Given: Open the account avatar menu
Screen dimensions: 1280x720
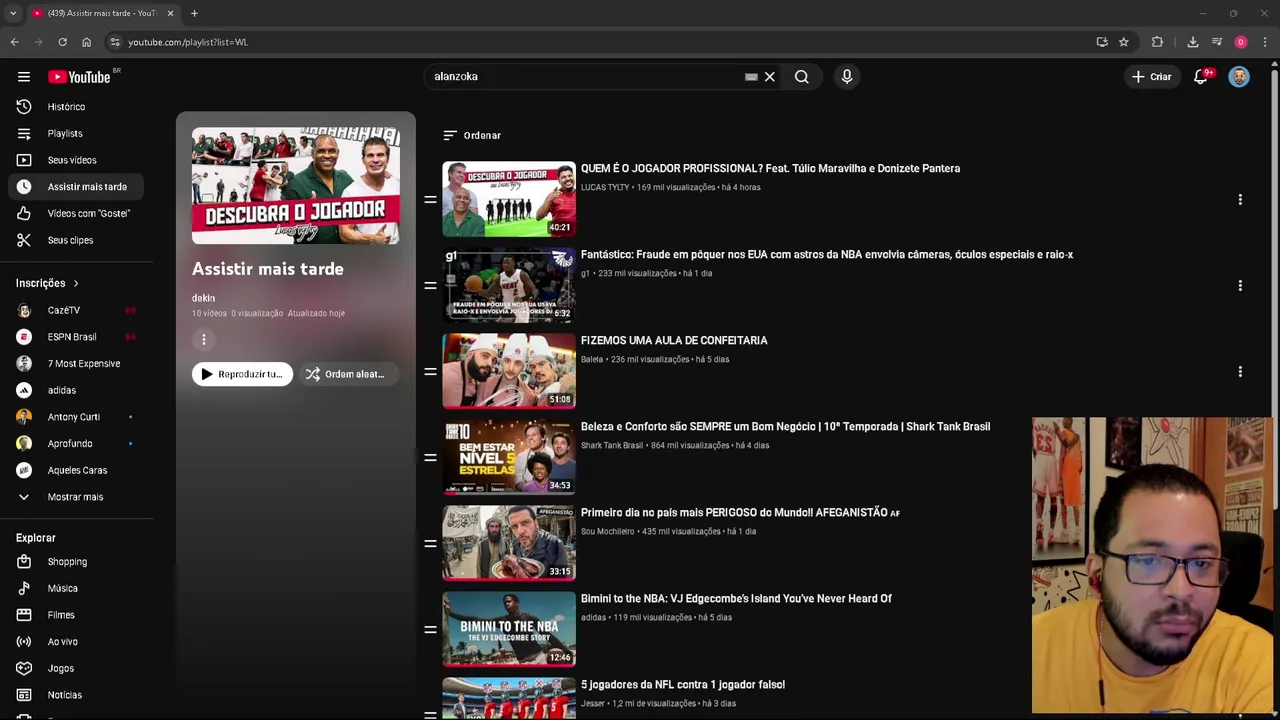Looking at the screenshot, I should click(x=1239, y=77).
